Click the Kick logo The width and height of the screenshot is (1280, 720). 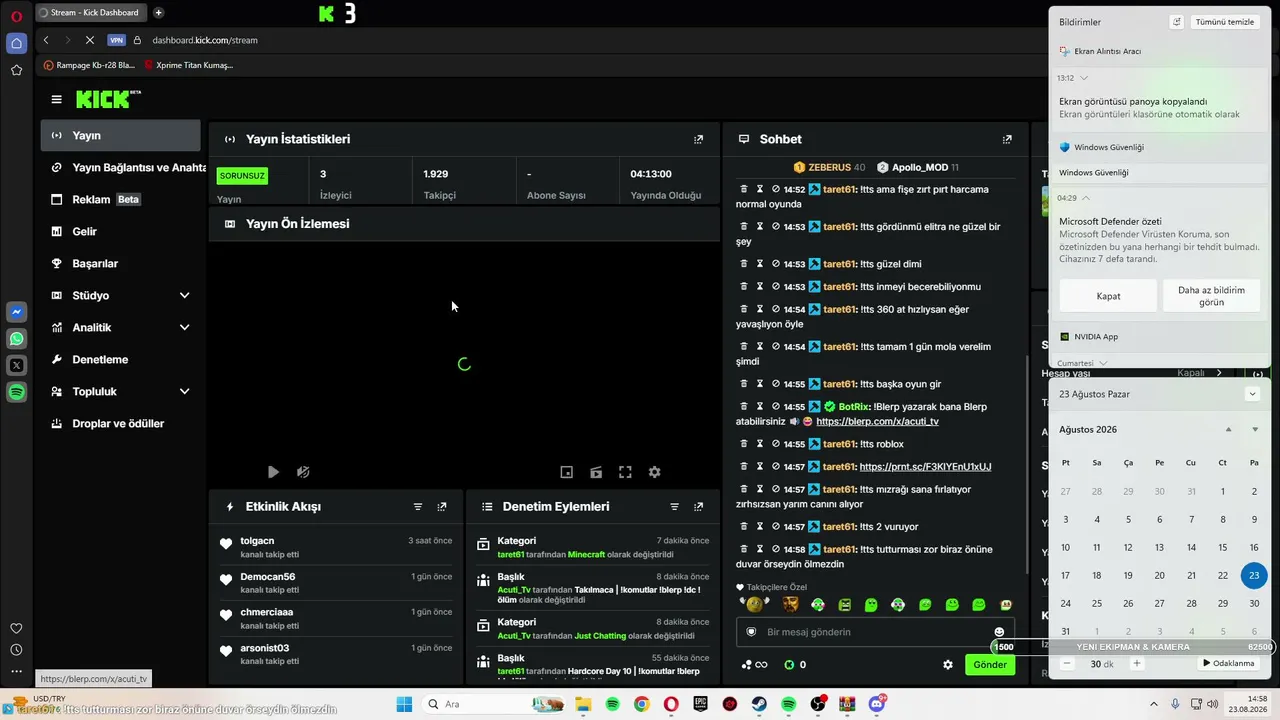point(108,99)
